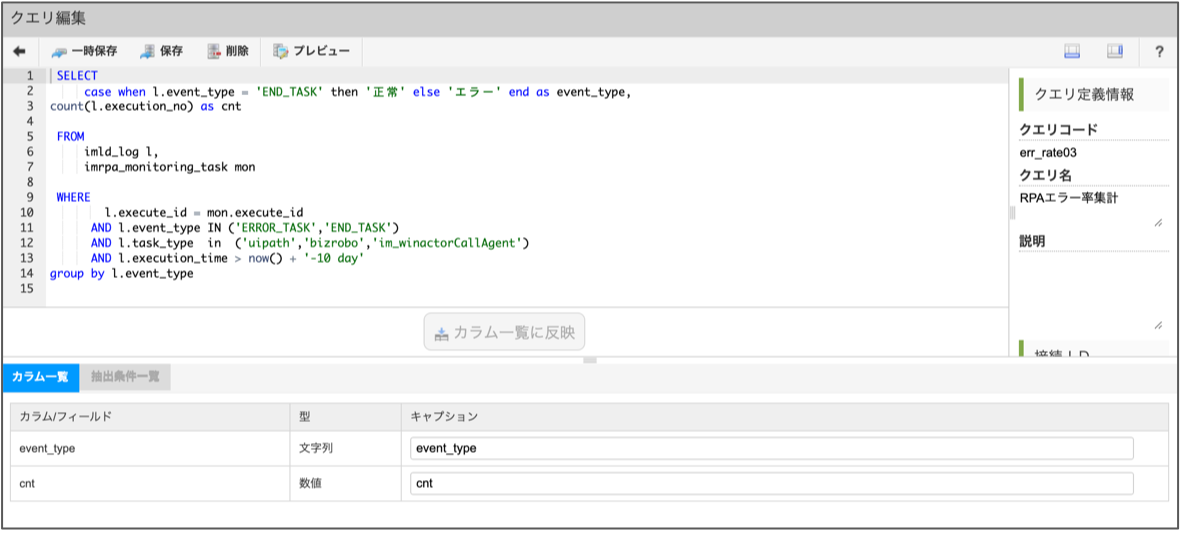The height and width of the screenshot is (537, 1185).
Task: Open the プレビュー preview
Action: pyautogui.click(x=311, y=51)
